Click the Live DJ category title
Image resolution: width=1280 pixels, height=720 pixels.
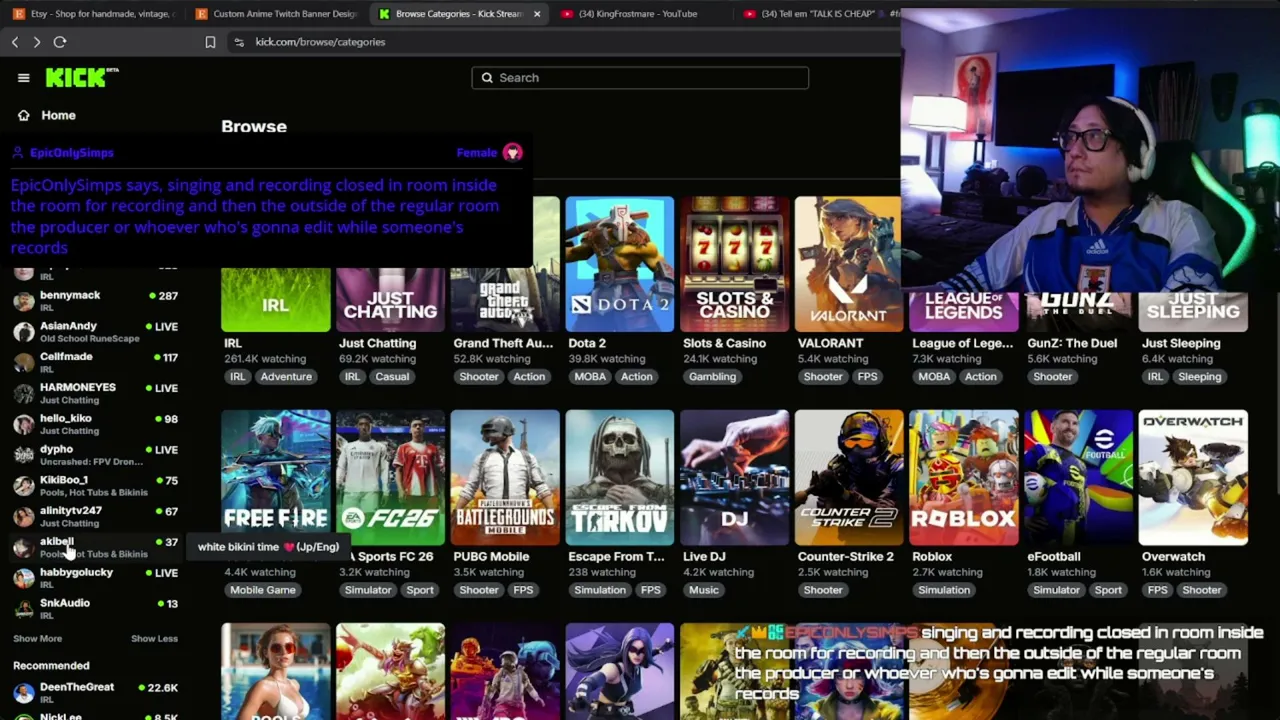[704, 556]
